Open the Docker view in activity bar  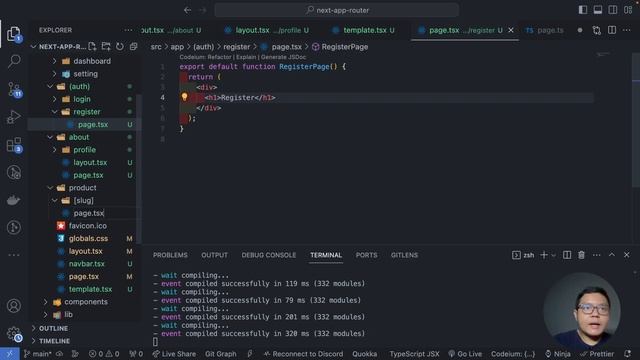13,200
